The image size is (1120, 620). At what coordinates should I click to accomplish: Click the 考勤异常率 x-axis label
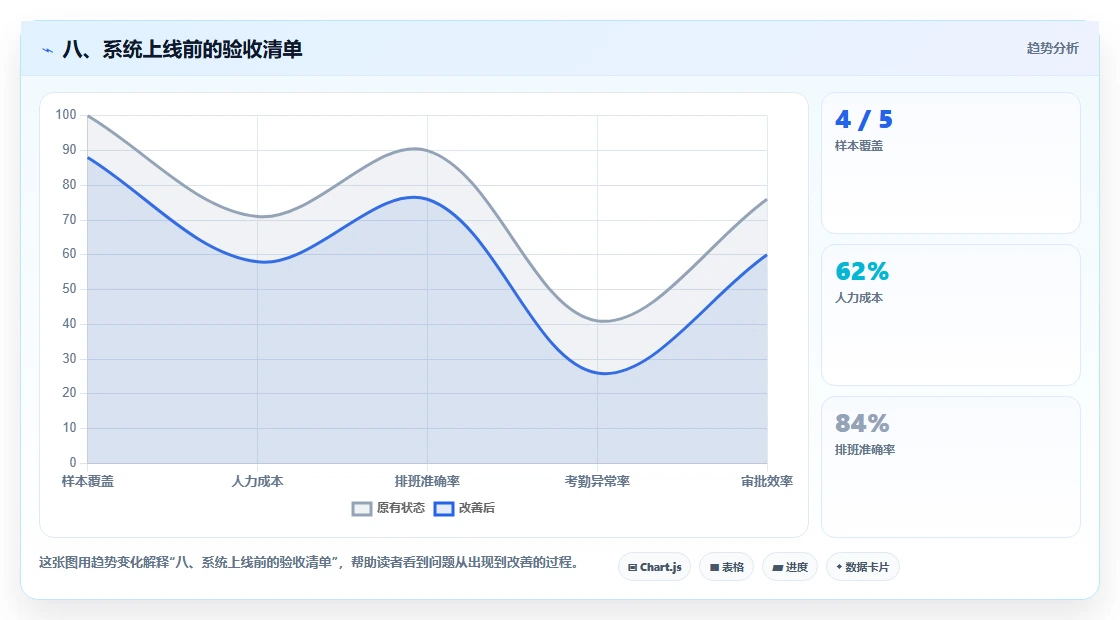pyautogui.click(x=597, y=481)
